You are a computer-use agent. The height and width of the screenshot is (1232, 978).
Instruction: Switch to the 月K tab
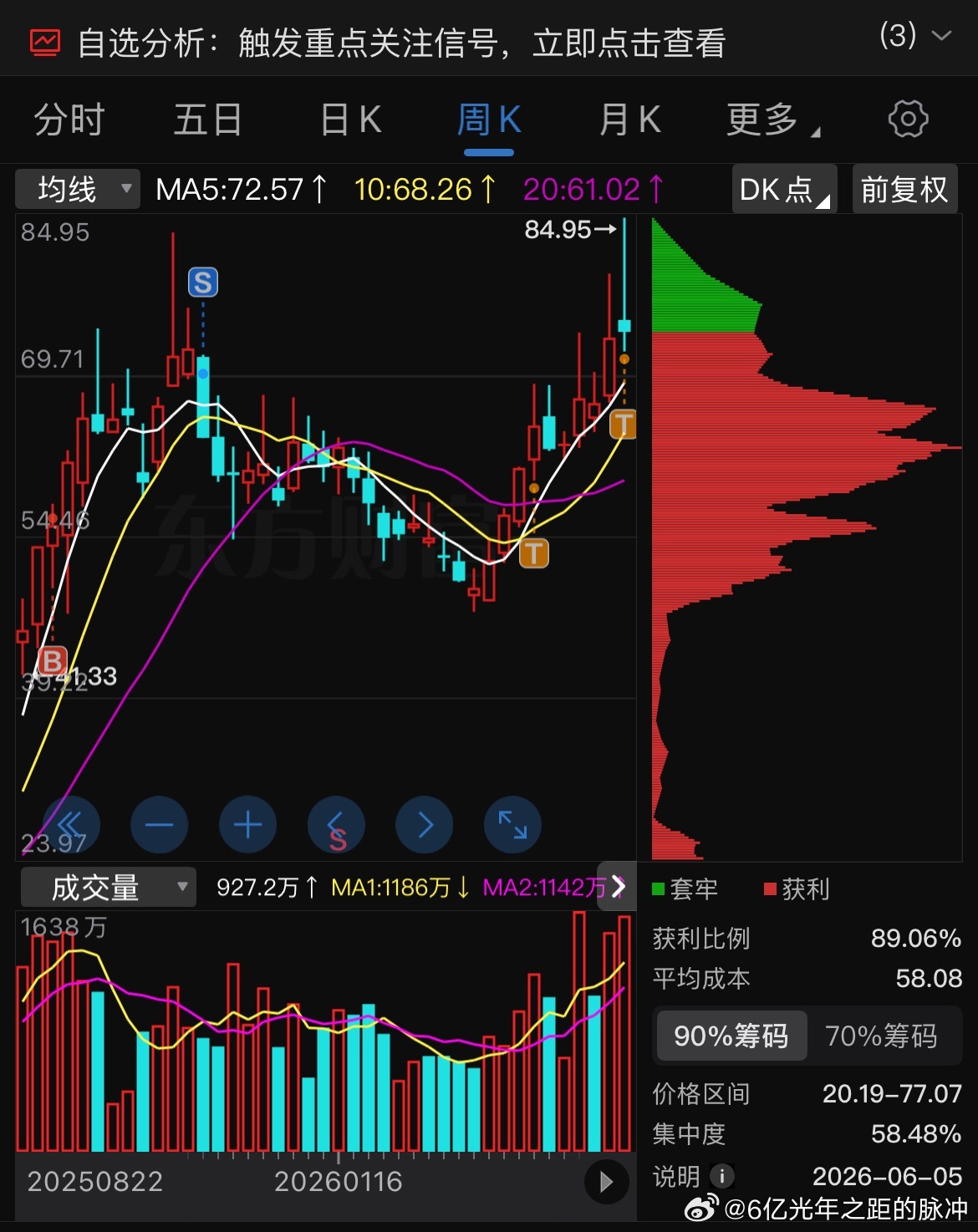pyautogui.click(x=630, y=120)
